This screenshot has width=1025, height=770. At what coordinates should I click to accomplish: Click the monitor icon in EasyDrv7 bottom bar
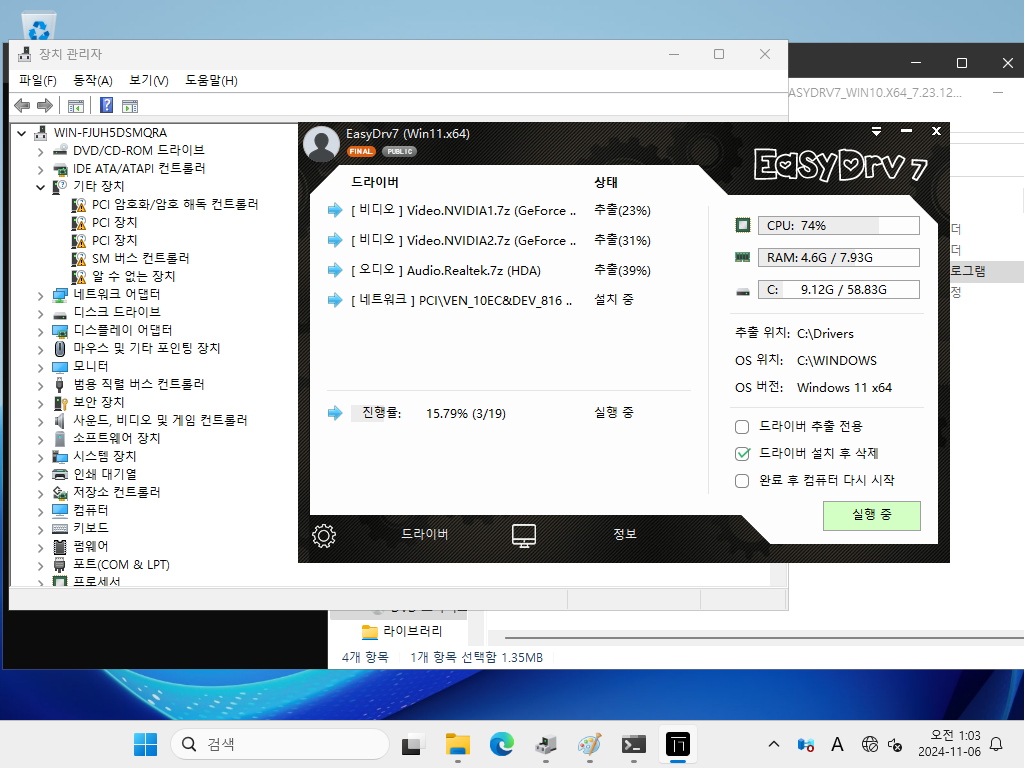(524, 535)
